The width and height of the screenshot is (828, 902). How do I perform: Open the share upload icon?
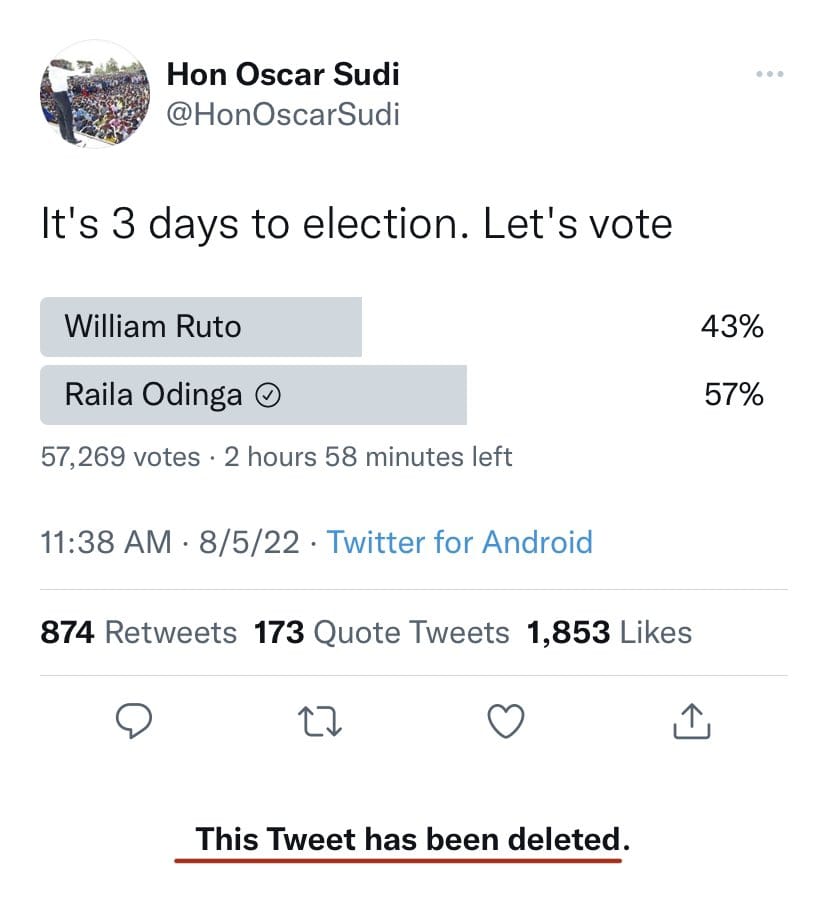coord(692,719)
